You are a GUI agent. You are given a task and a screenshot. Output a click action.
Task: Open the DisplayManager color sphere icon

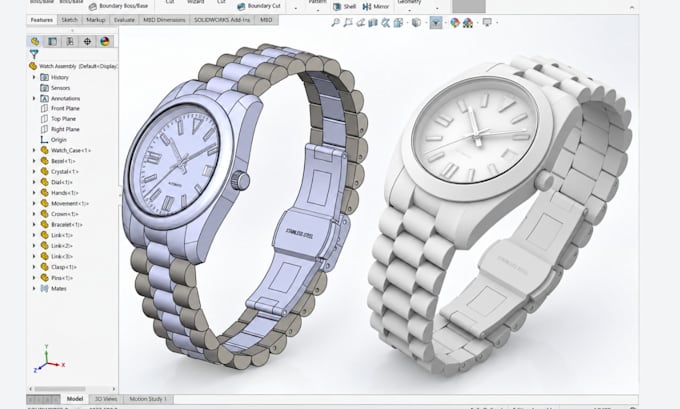click(x=105, y=41)
